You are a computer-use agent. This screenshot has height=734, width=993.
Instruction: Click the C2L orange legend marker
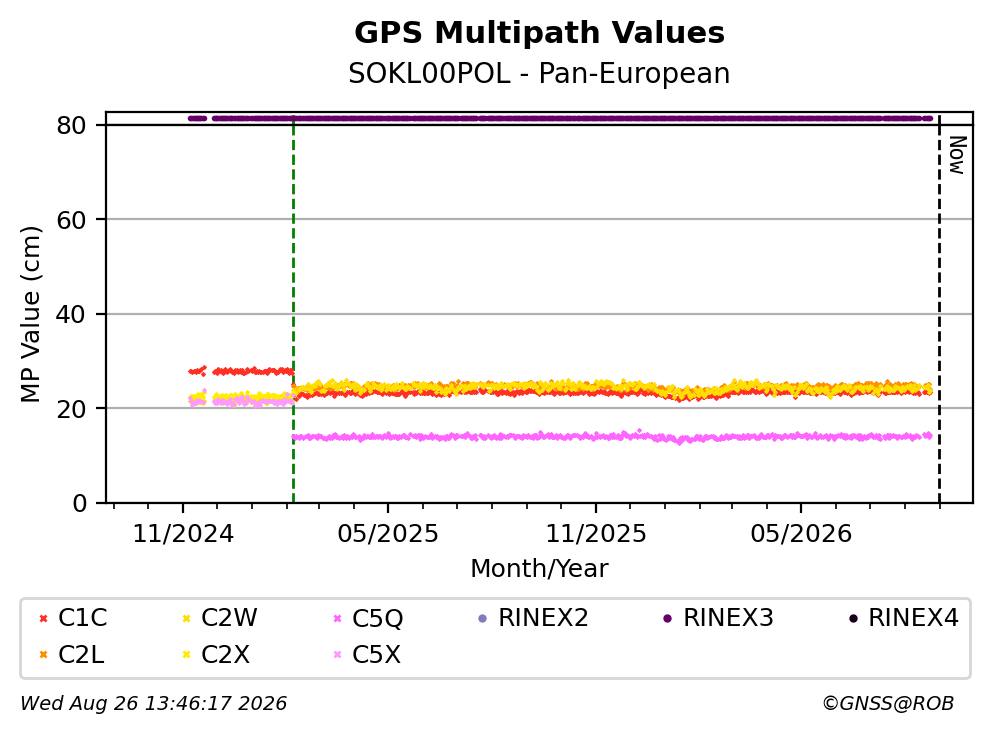[x=43, y=655]
